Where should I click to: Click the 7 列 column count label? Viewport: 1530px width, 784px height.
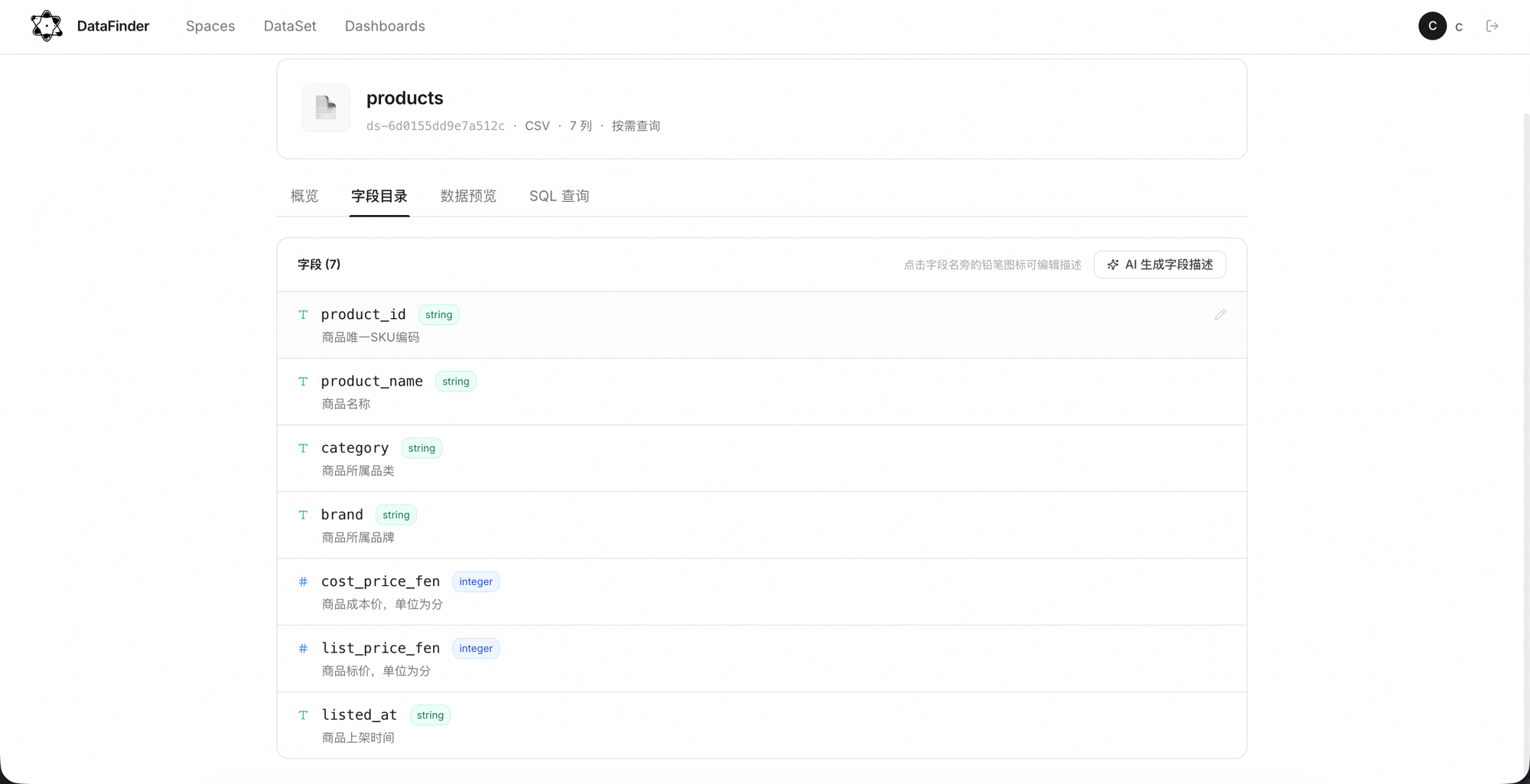coord(581,126)
